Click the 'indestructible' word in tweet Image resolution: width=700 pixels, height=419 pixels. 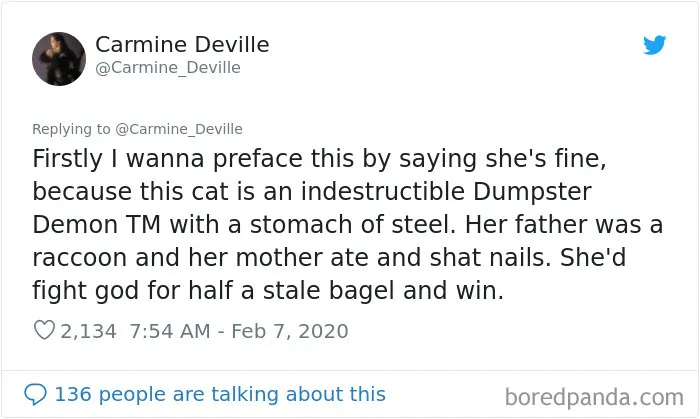[383, 191]
